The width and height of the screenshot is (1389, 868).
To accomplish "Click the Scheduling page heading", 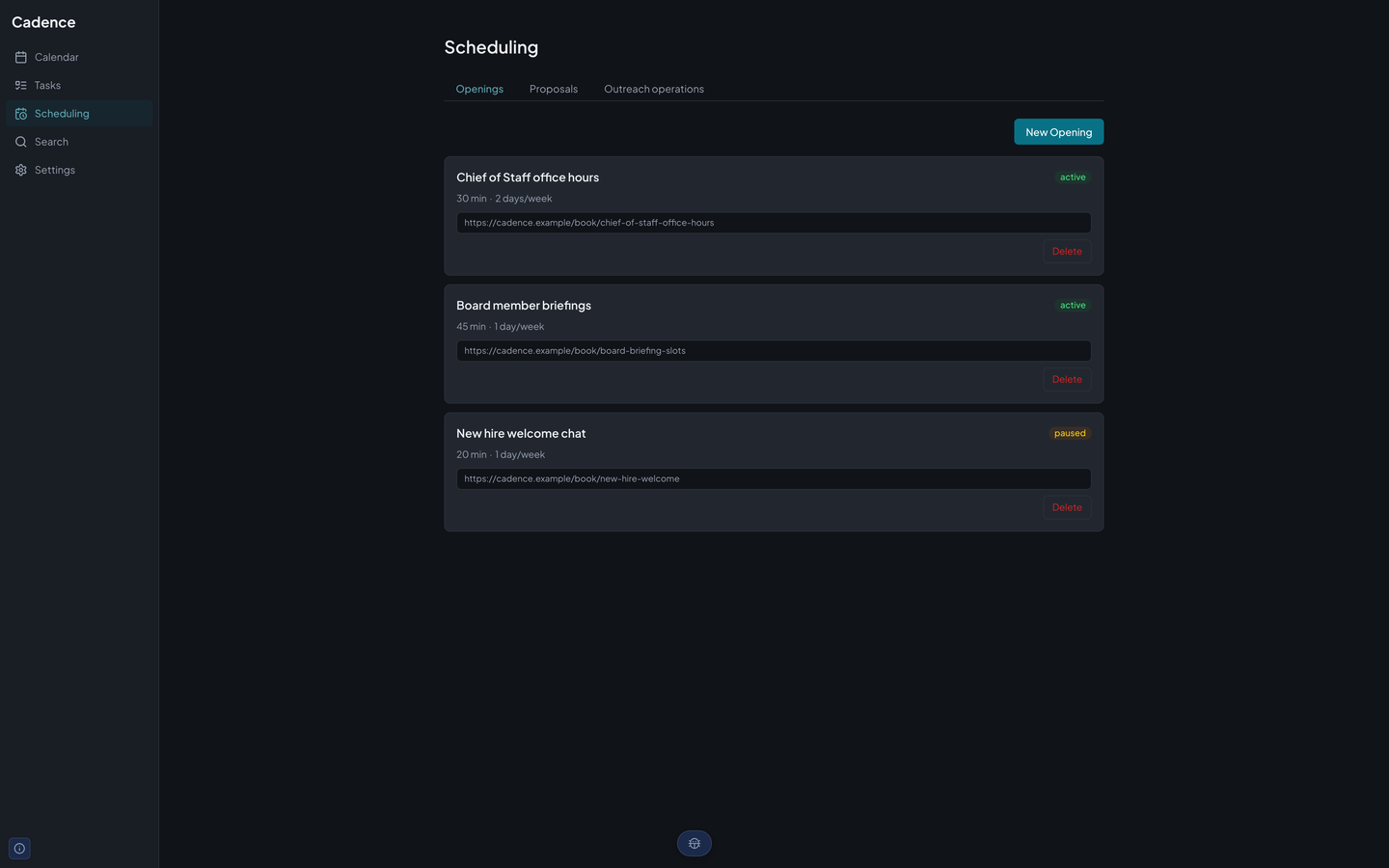I will (x=491, y=47).
